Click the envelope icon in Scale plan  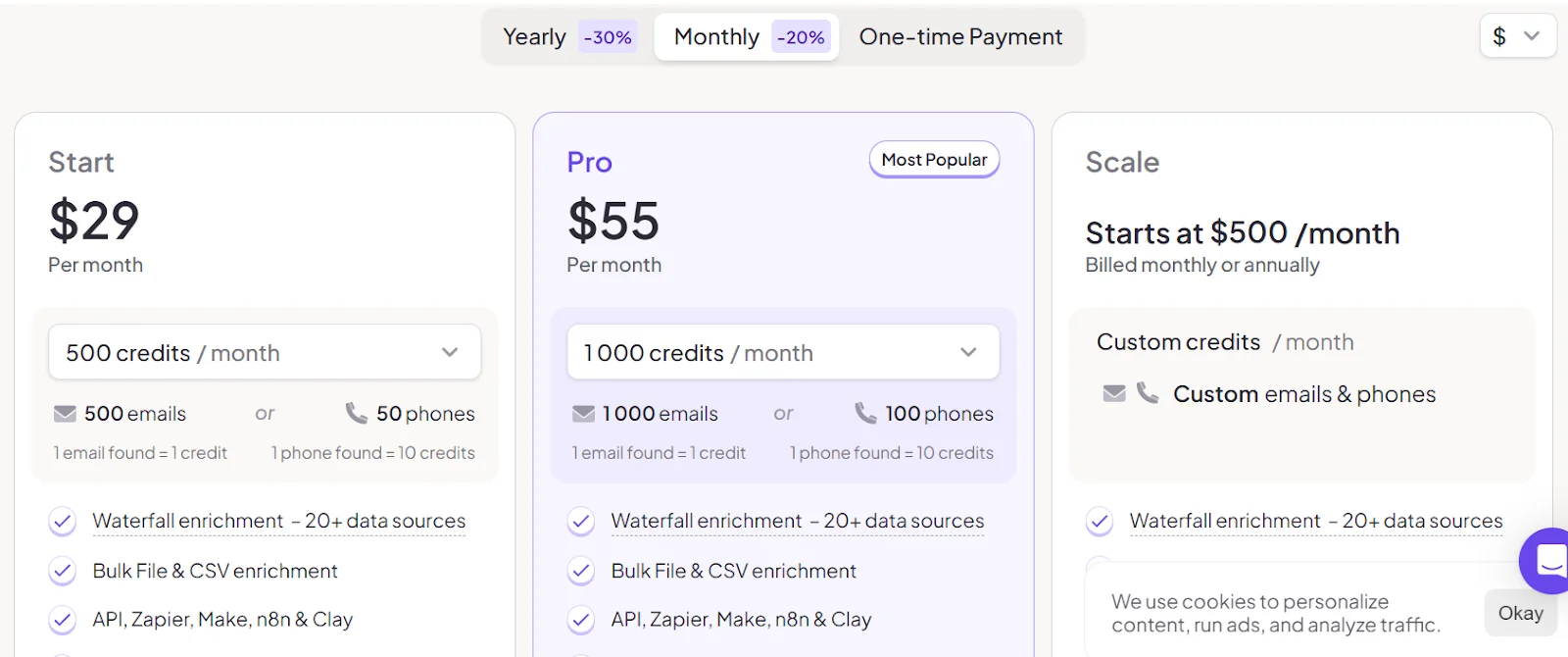tap(1114, 393)
